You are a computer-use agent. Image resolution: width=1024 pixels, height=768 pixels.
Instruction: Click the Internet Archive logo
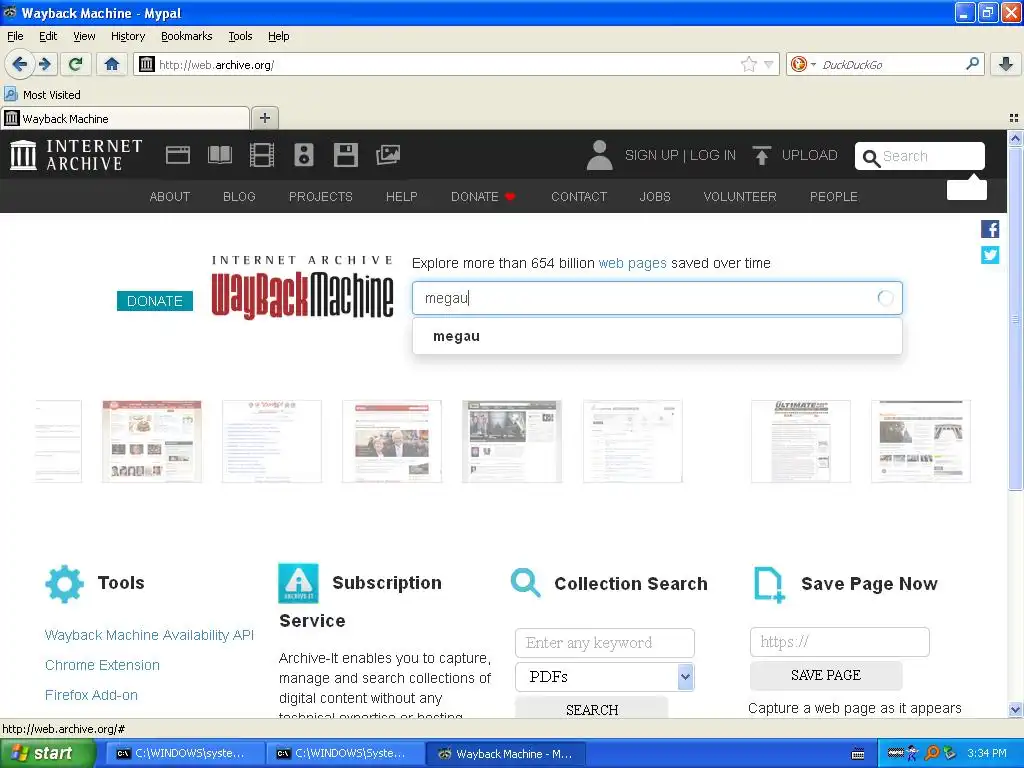(76, 155)
